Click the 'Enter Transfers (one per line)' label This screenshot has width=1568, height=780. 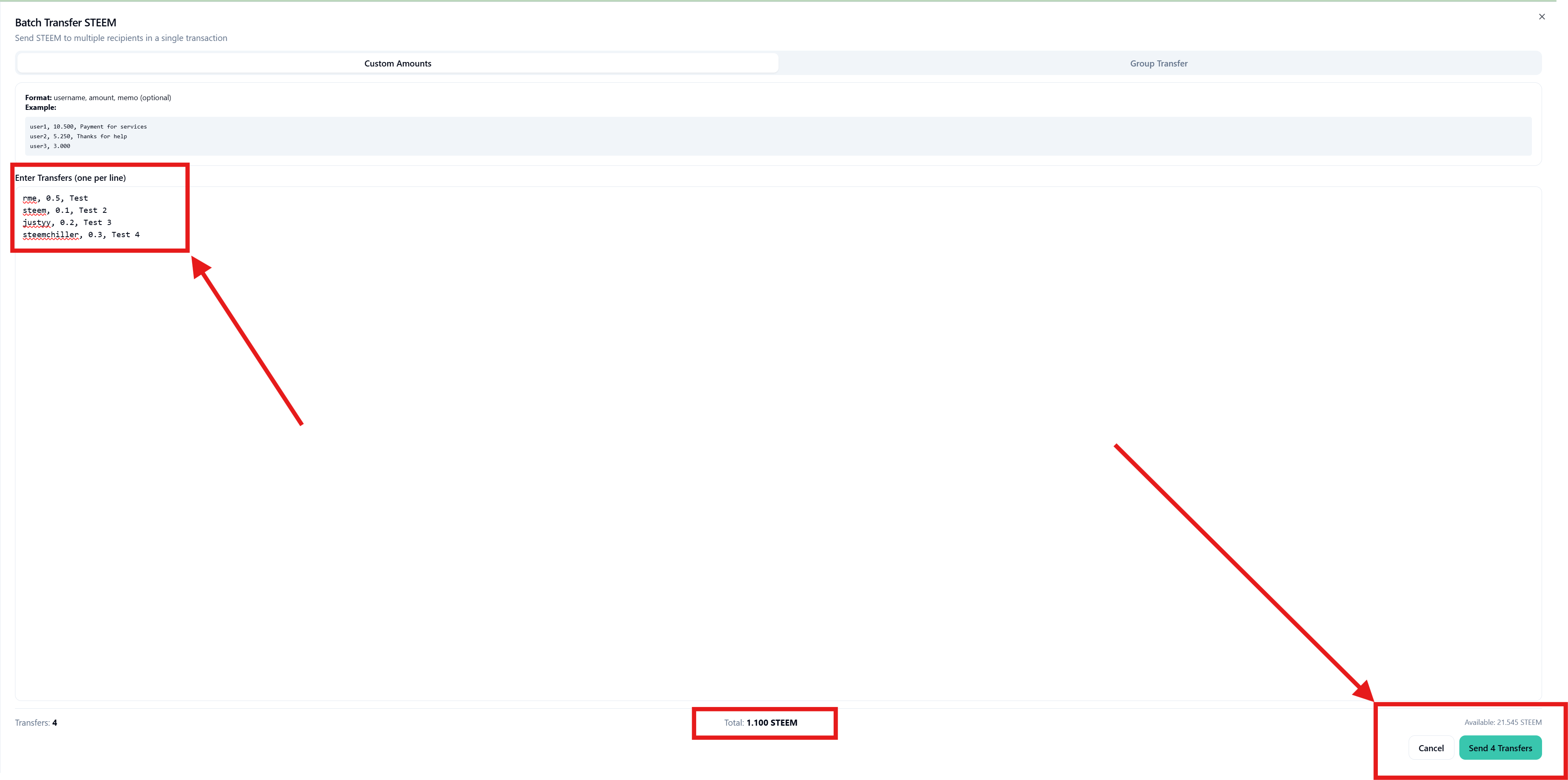click(x=71, y=178)
